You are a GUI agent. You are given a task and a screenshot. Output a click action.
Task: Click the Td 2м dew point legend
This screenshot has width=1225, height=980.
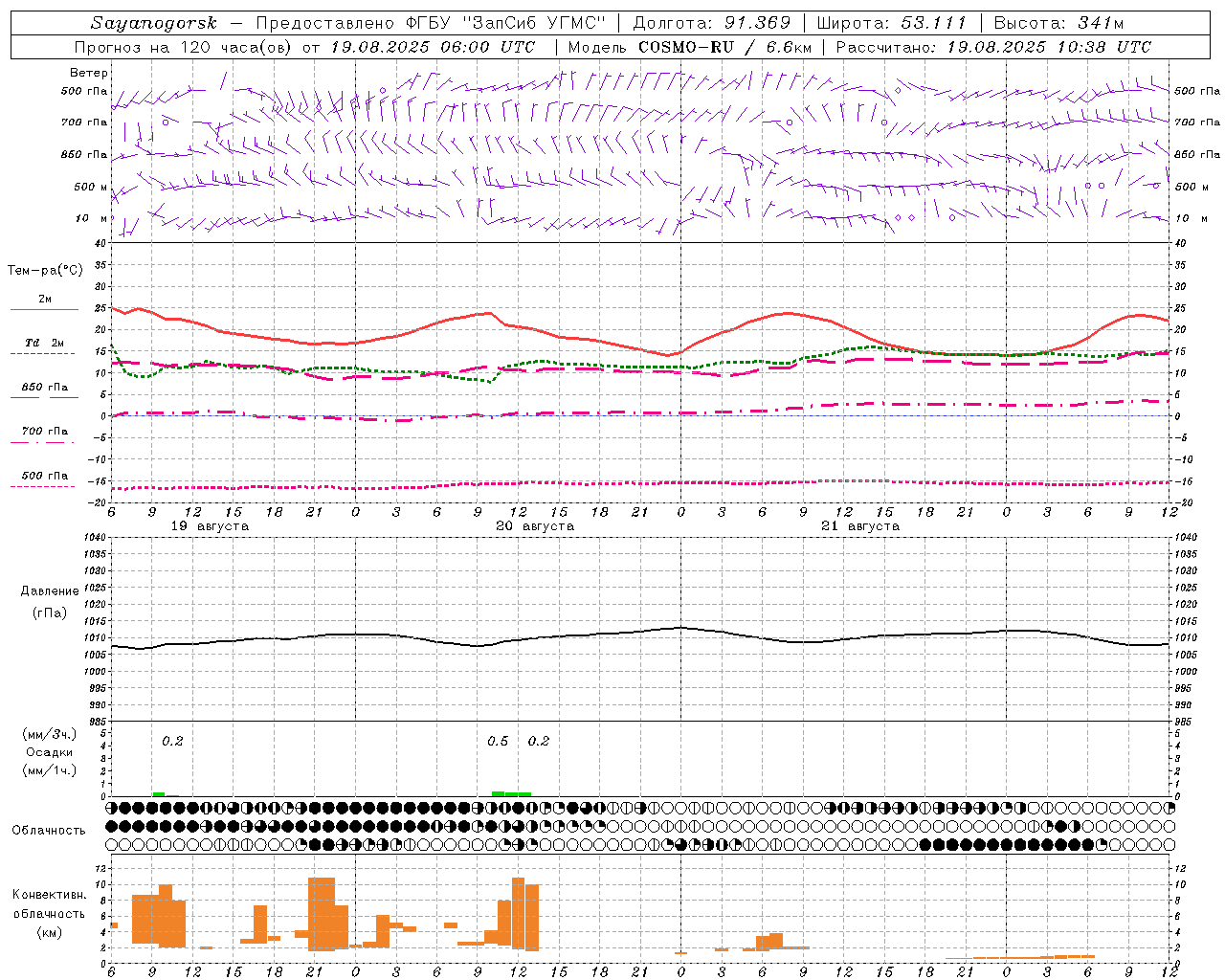44,343
